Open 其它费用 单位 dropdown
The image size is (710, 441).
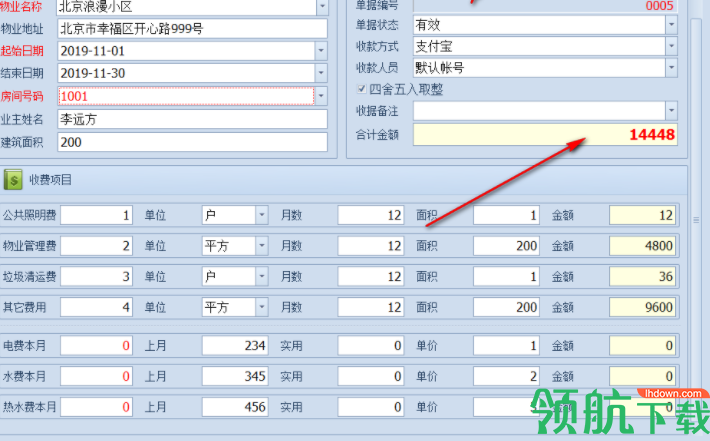262,307
